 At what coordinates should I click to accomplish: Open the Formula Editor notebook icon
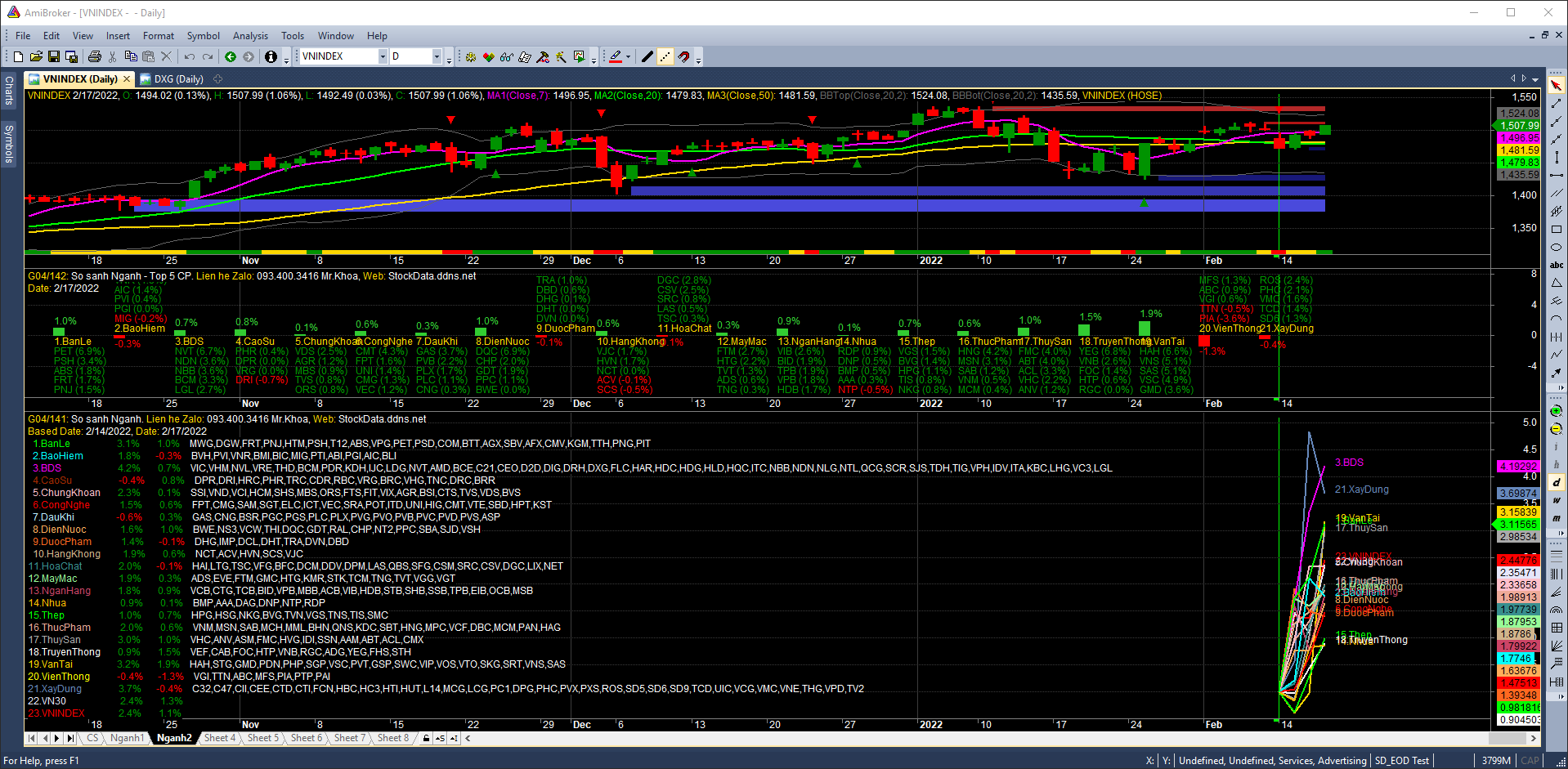pos(525,56)
